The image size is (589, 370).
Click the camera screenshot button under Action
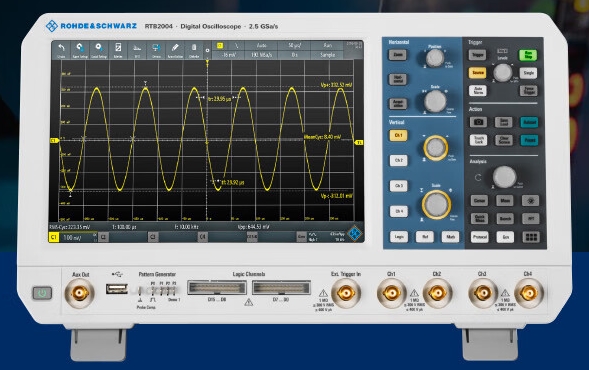pos(478,122)
